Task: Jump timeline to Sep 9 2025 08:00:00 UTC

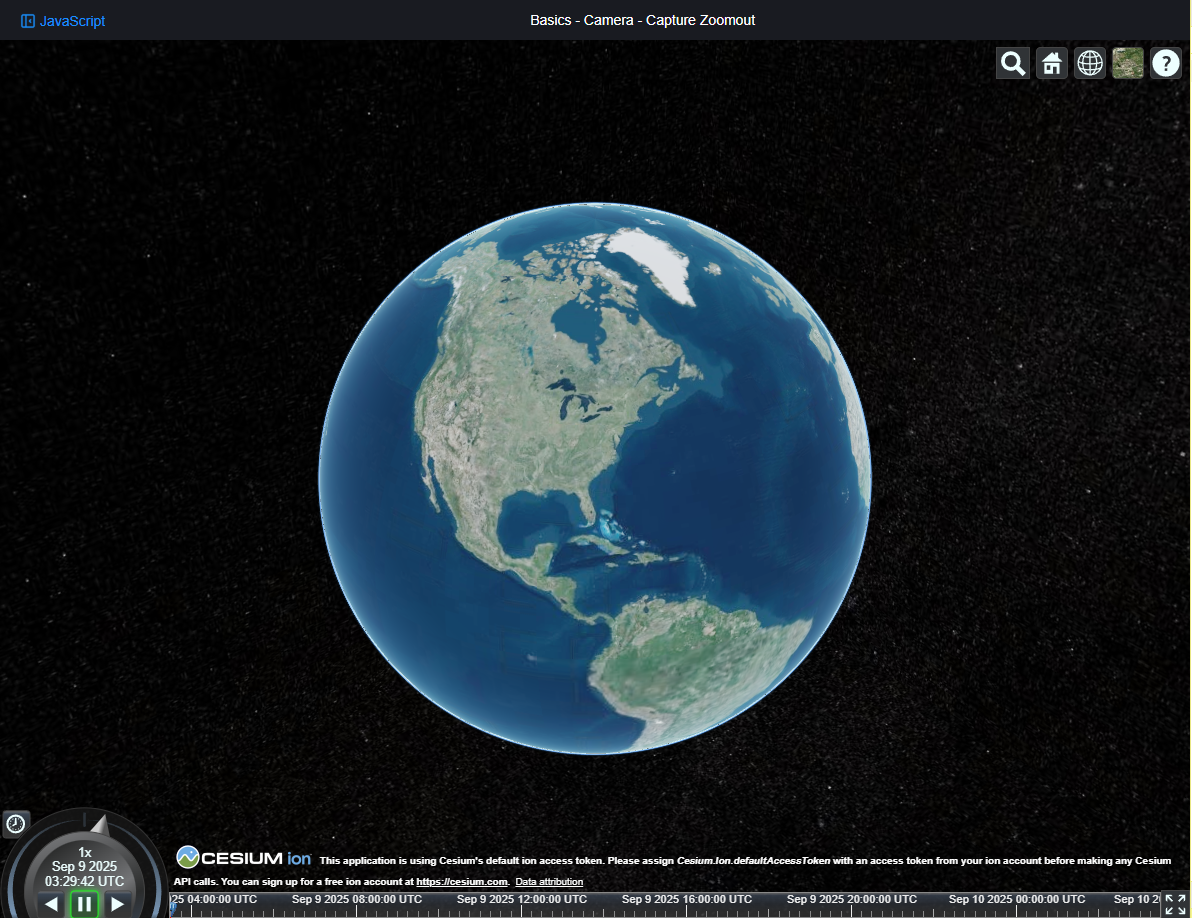Action: coord(357,899)
